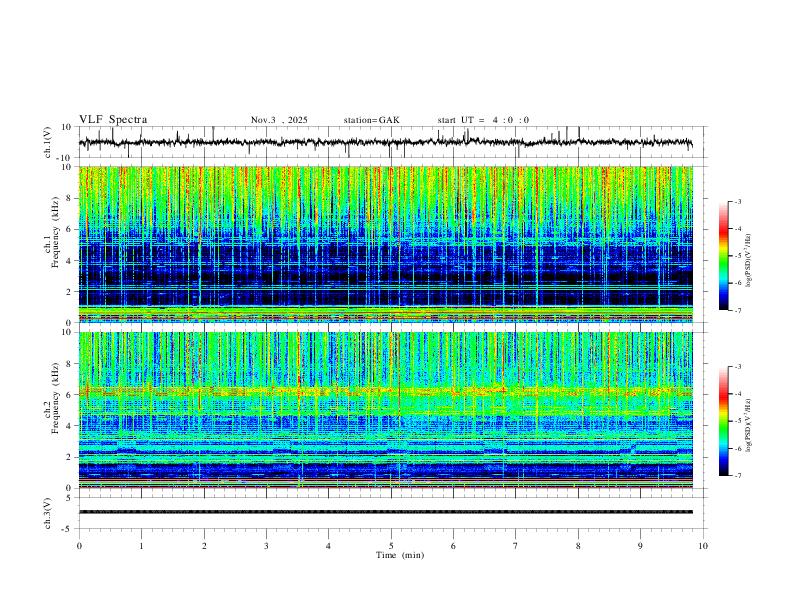Image resolution: width=792 pixels, height=612 pixels.
Task: Click the VLF Spectra title text
Action: (x=113, y=120)
